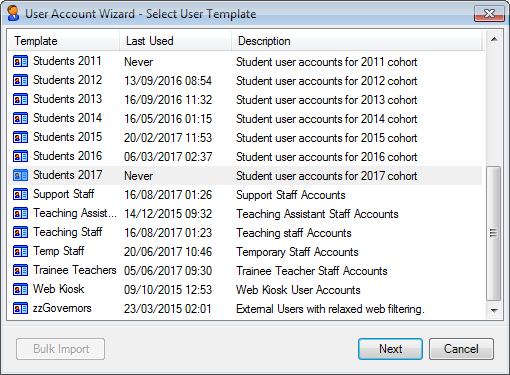Click the Next button

[x=390, y=349]
